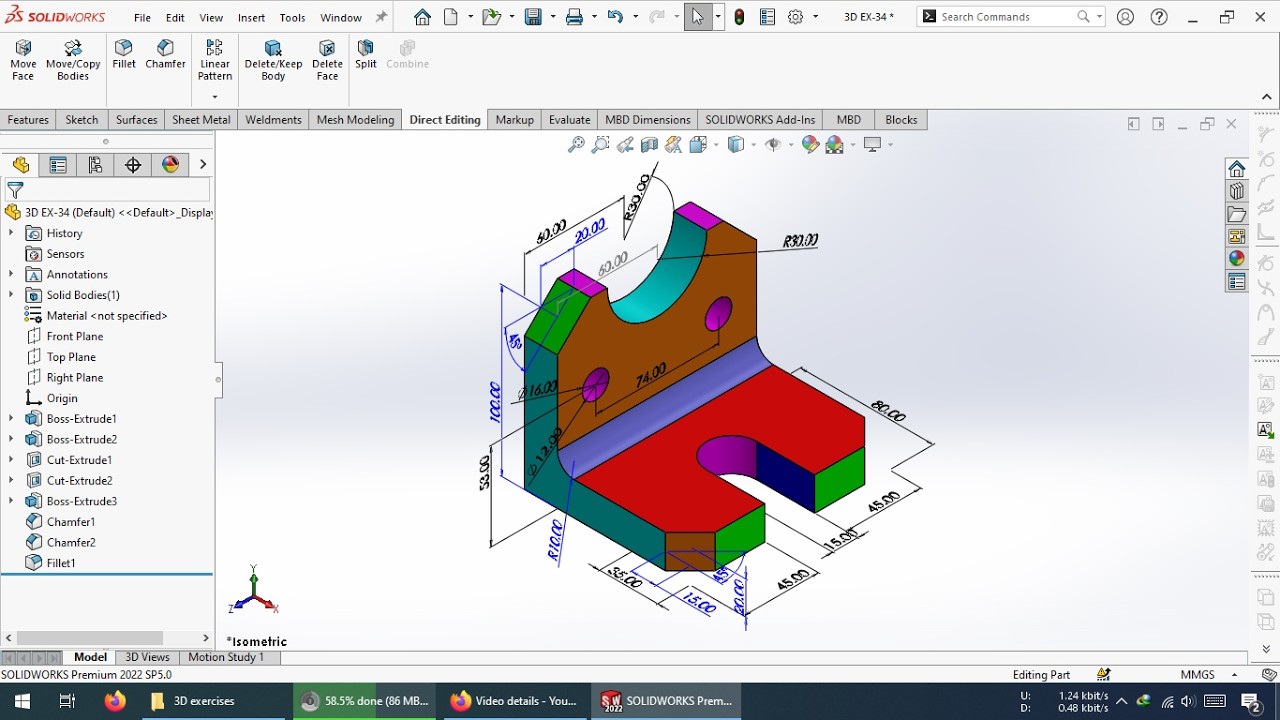Switch to the Evaluate tab
The width and height of the screenshot is (1280, 720).
coord(569,120)
